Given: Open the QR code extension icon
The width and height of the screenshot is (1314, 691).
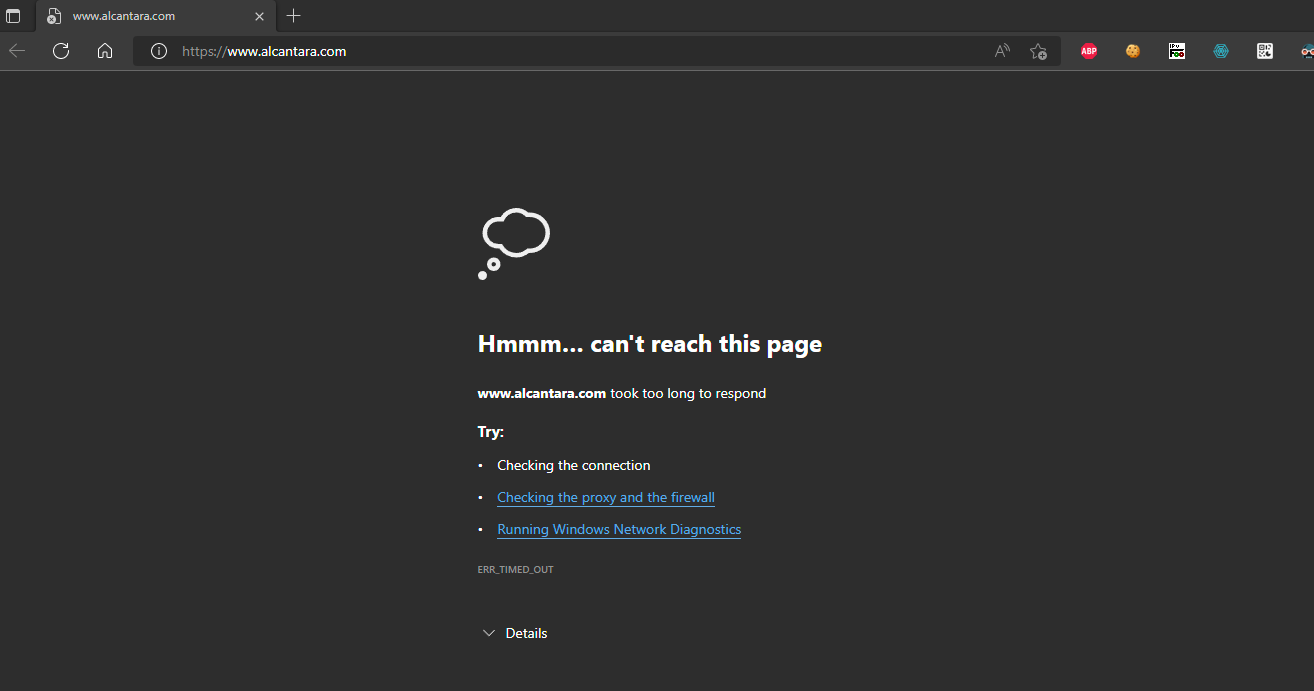Looking at the screenshot, I should coord(1265,51).
